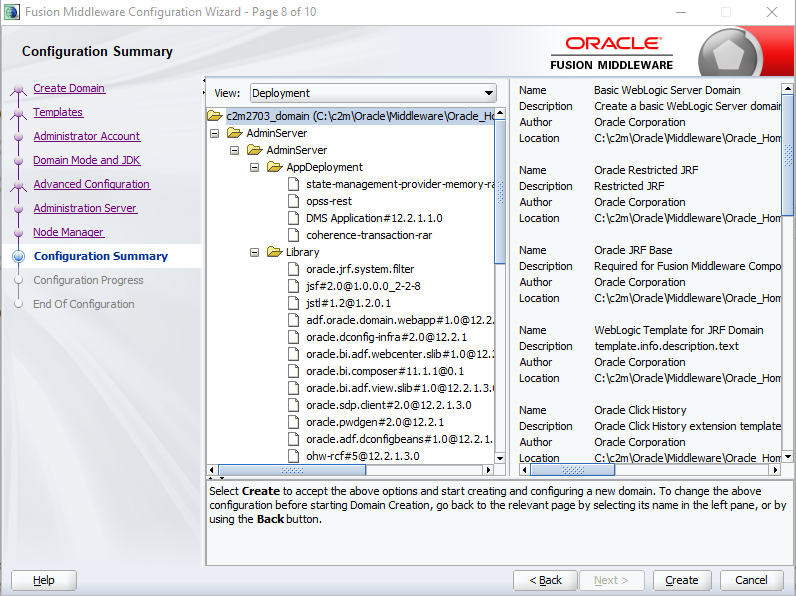Click the file icon beside jsf#2.0@1.0.0.0_2-2-8
Screen dimensions: 796x596
[293, 286]
